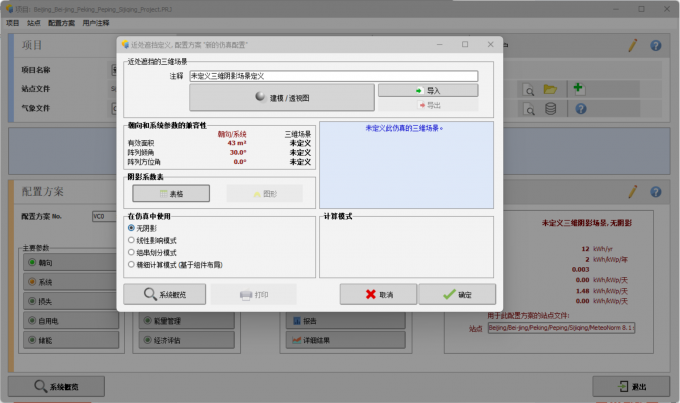Viewport: 680px width, 403px height.
Task: Click into the 注释 comment text field
Action: point(332,76)
